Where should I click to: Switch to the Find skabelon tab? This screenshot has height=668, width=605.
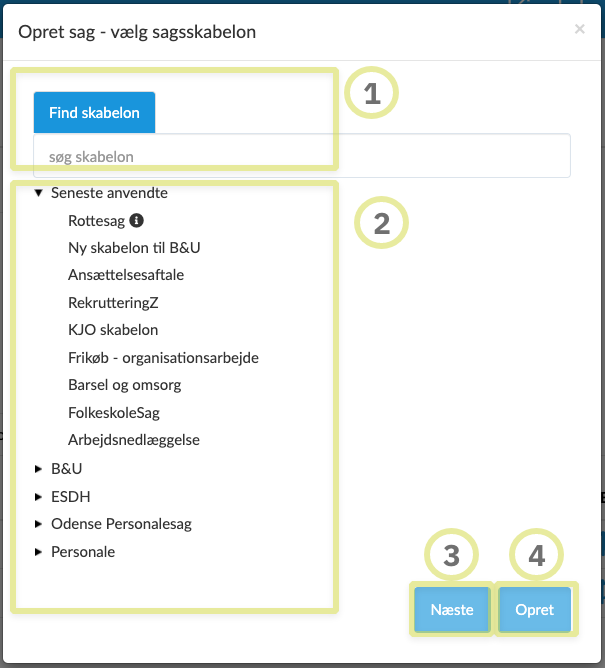pos(94,113)
